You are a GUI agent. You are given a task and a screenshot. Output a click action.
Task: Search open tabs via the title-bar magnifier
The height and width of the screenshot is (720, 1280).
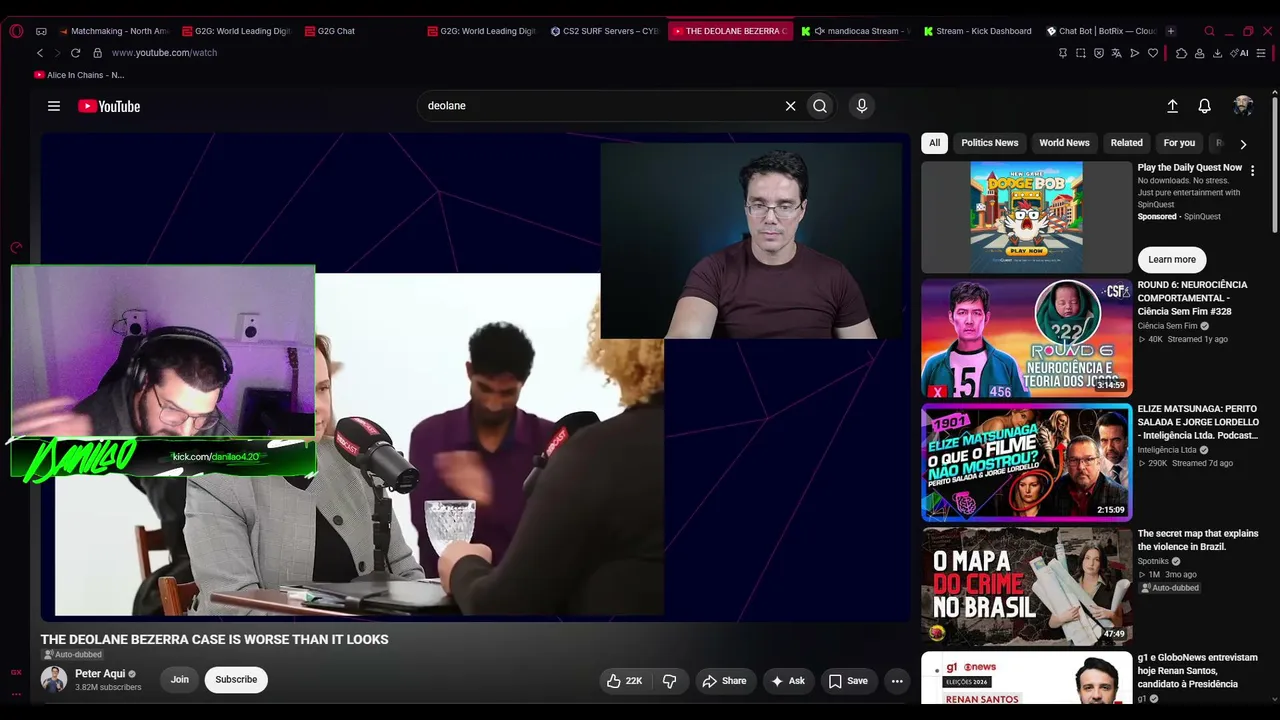1209,31
